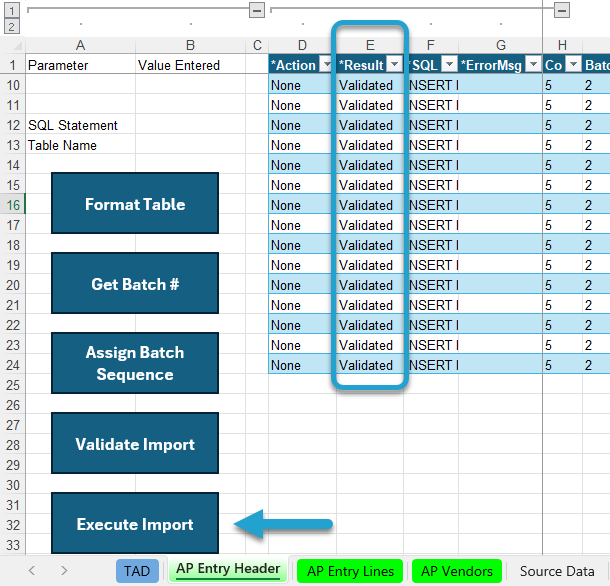Image resolution: width=610 pixels, height=586 pixels.
Task: Click the None cell in row 12
Action: [302, 125]
